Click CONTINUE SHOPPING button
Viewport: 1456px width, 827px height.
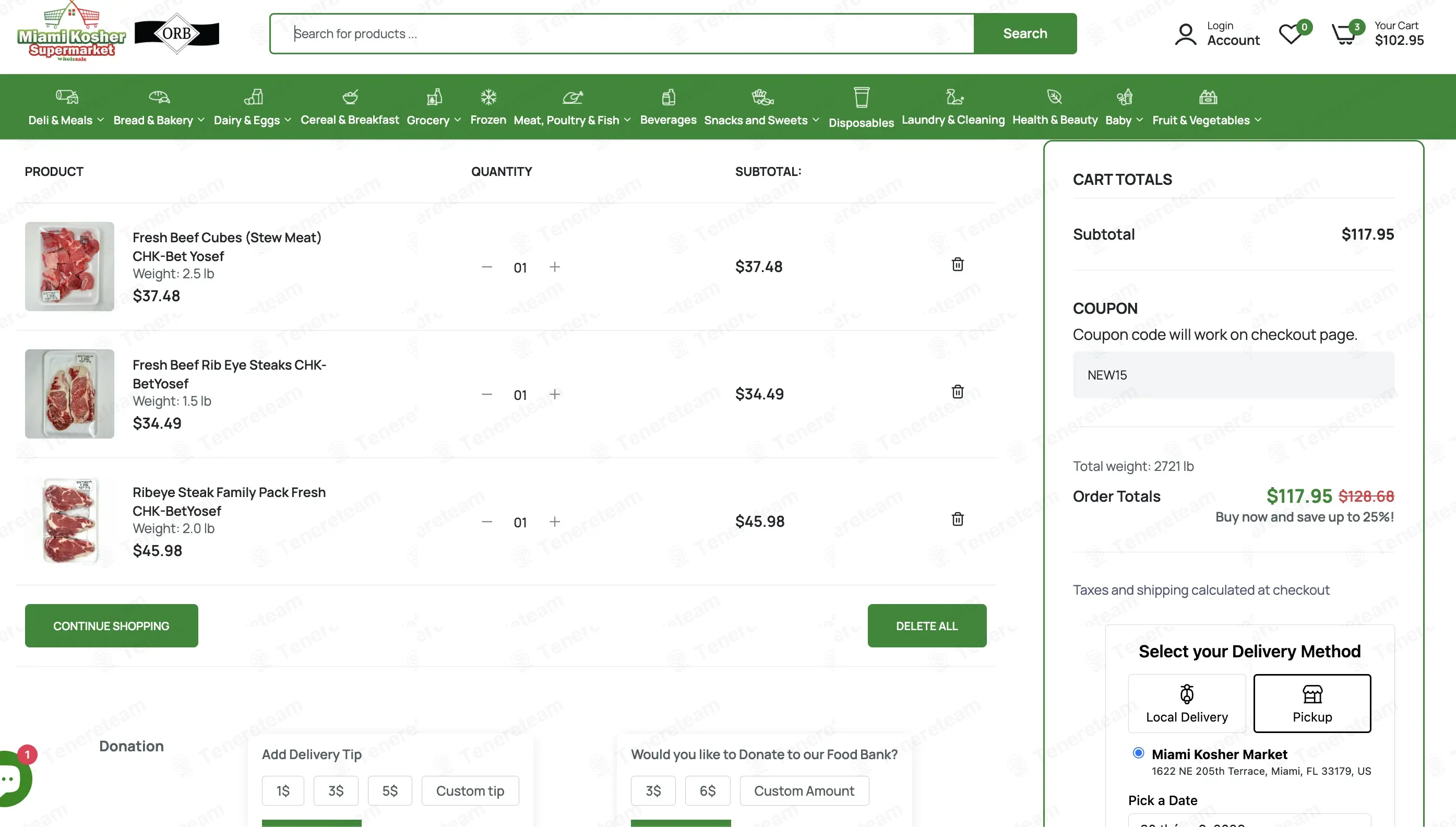111,625
